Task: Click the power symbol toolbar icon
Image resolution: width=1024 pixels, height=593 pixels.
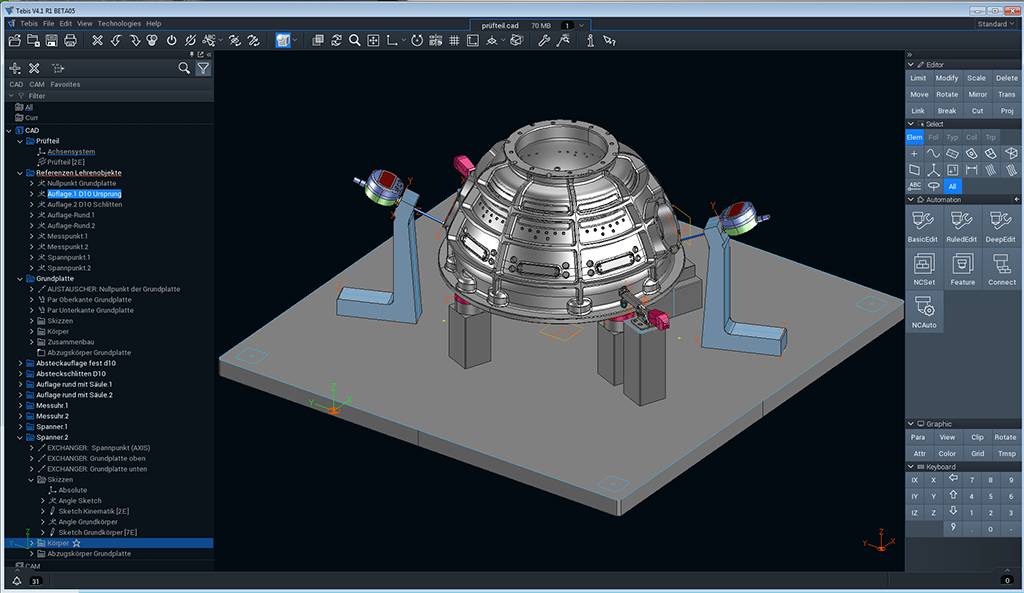Action: (x=171, y=40)
